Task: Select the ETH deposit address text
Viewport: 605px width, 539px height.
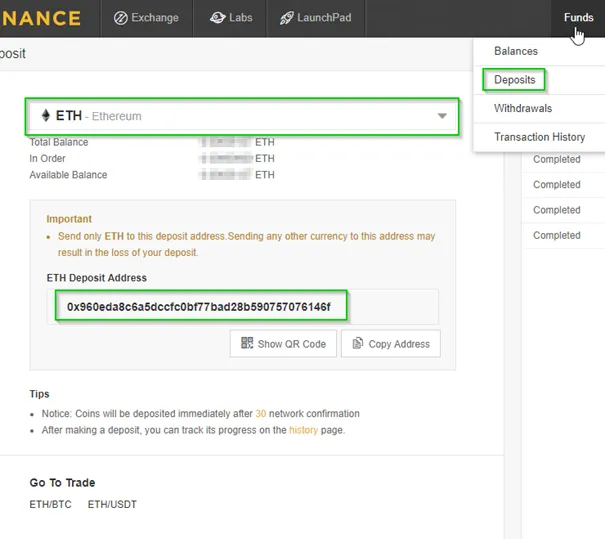Action: coord(199,307)
